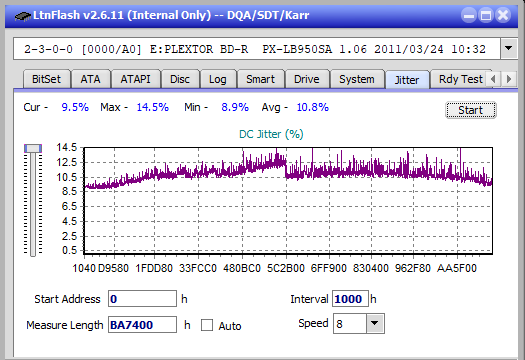Switch to the Log tab
Image resolution: width=525 pixels, height=360 pixels.
click(218, 79)
